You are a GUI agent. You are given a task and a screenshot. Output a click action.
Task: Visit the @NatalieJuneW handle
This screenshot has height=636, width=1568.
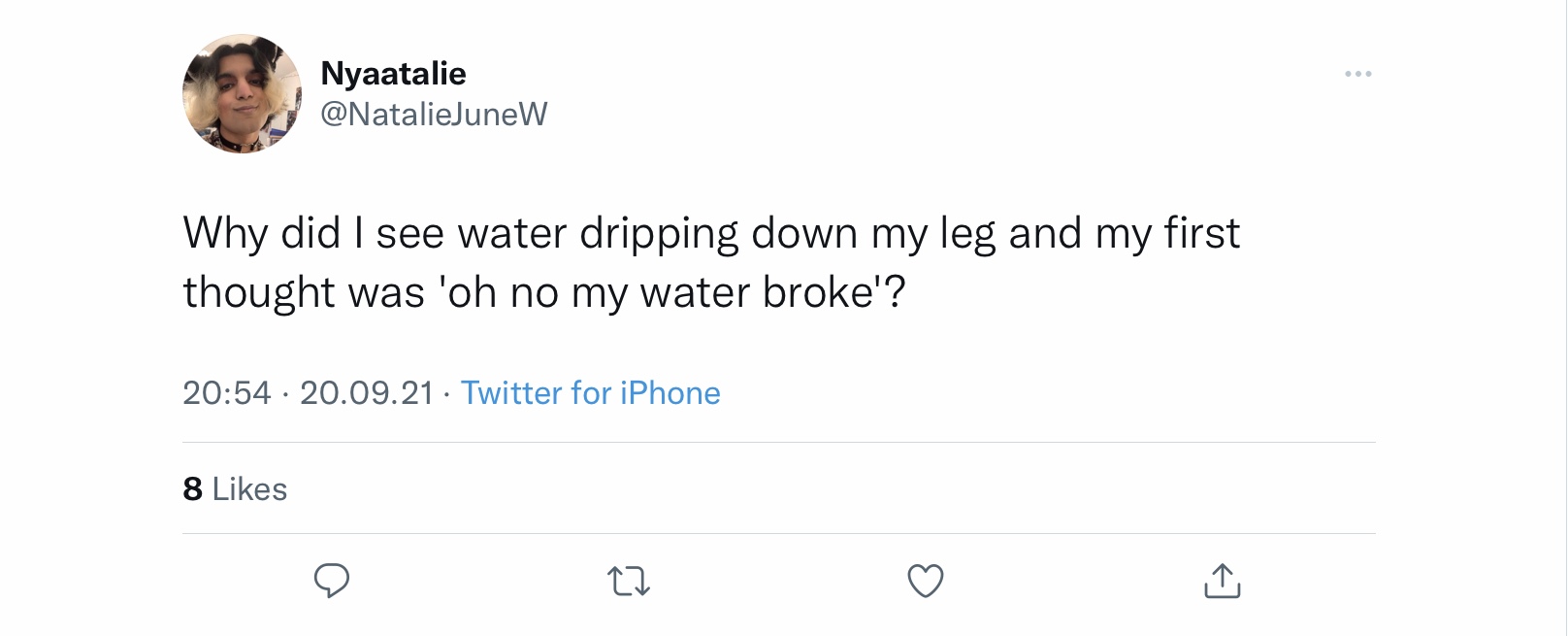pos(434,115)
